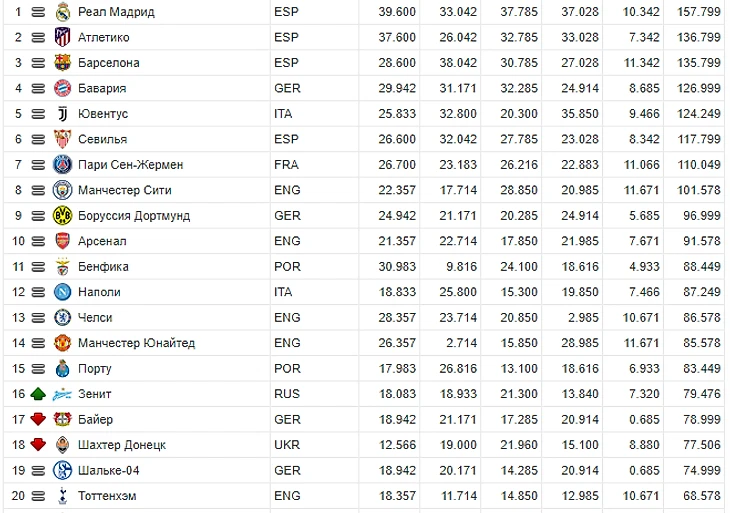The height and width of the screenshot is (513, 730).
Task: Click the Atlético Madrid club crest icon
Action: pyautogui.click(x=63, y=37)
